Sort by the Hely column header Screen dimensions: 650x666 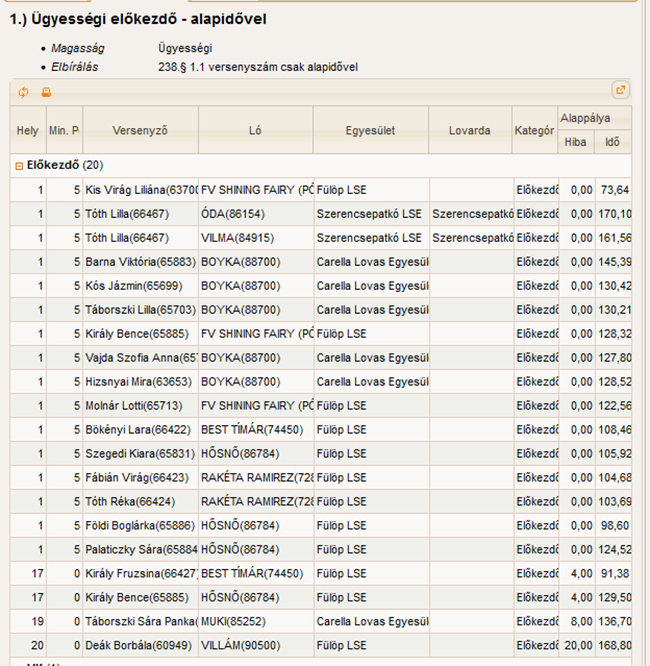27,130
